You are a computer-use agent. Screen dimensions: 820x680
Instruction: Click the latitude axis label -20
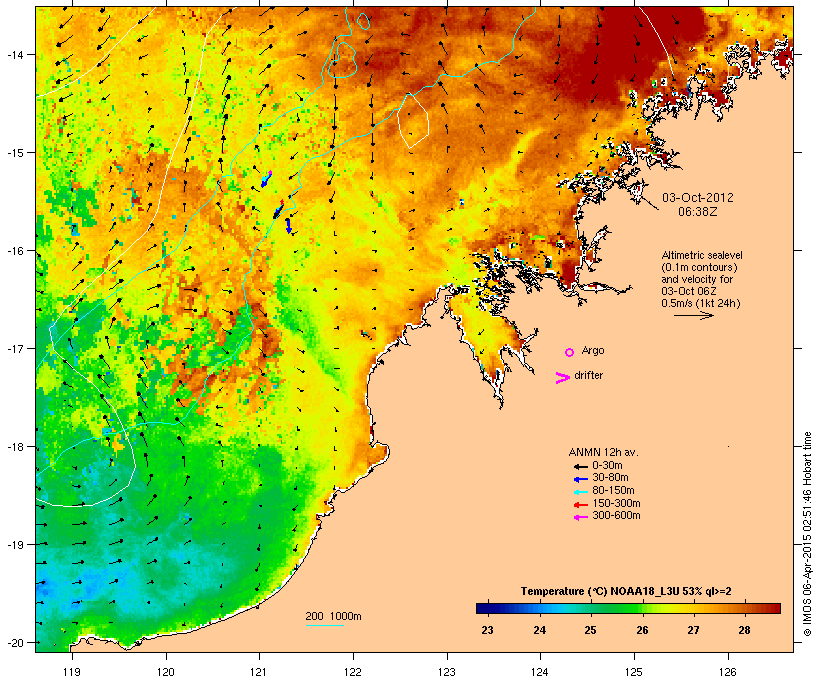15,642
